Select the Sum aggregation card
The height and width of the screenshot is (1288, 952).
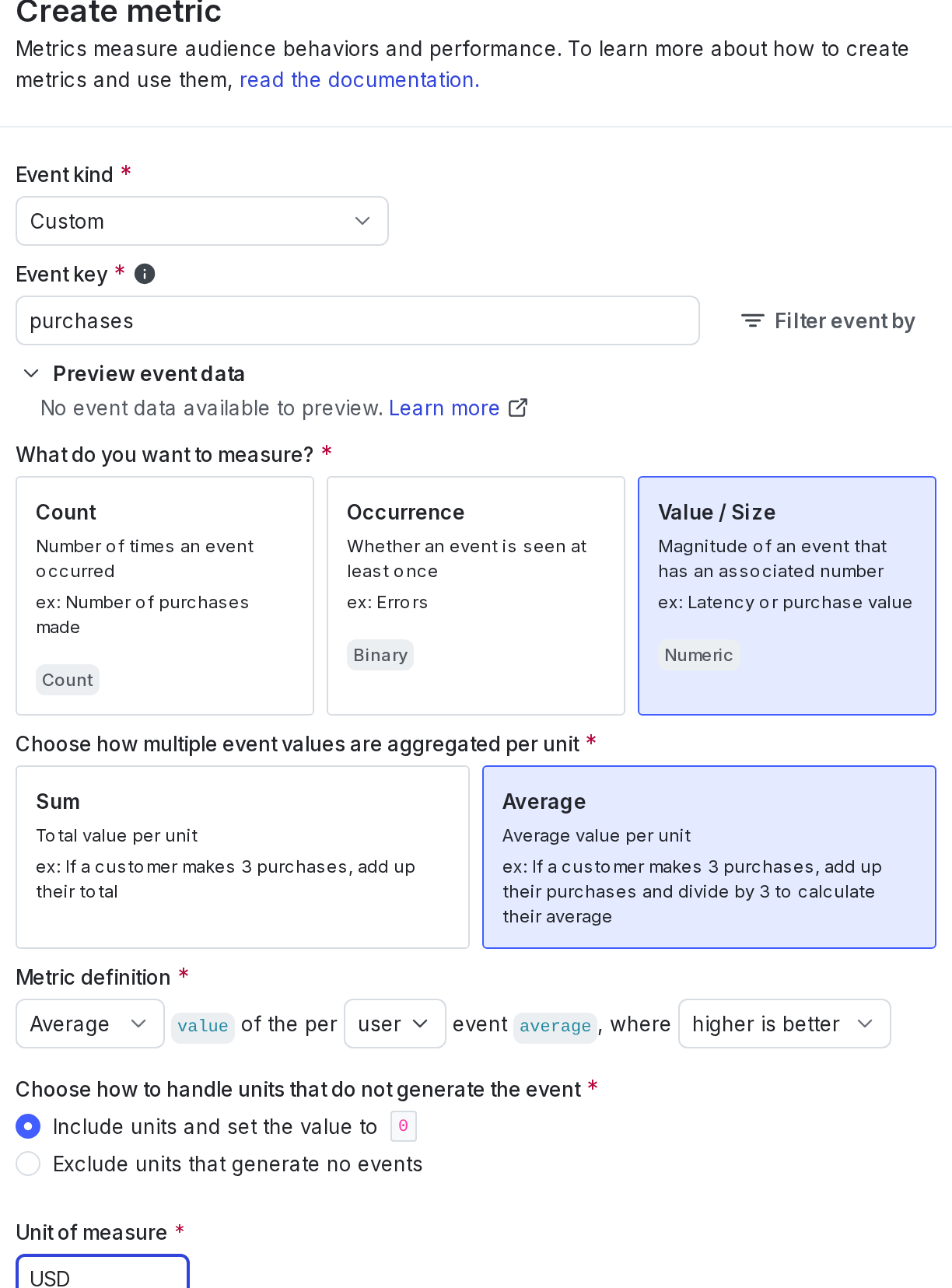(242, 856)
